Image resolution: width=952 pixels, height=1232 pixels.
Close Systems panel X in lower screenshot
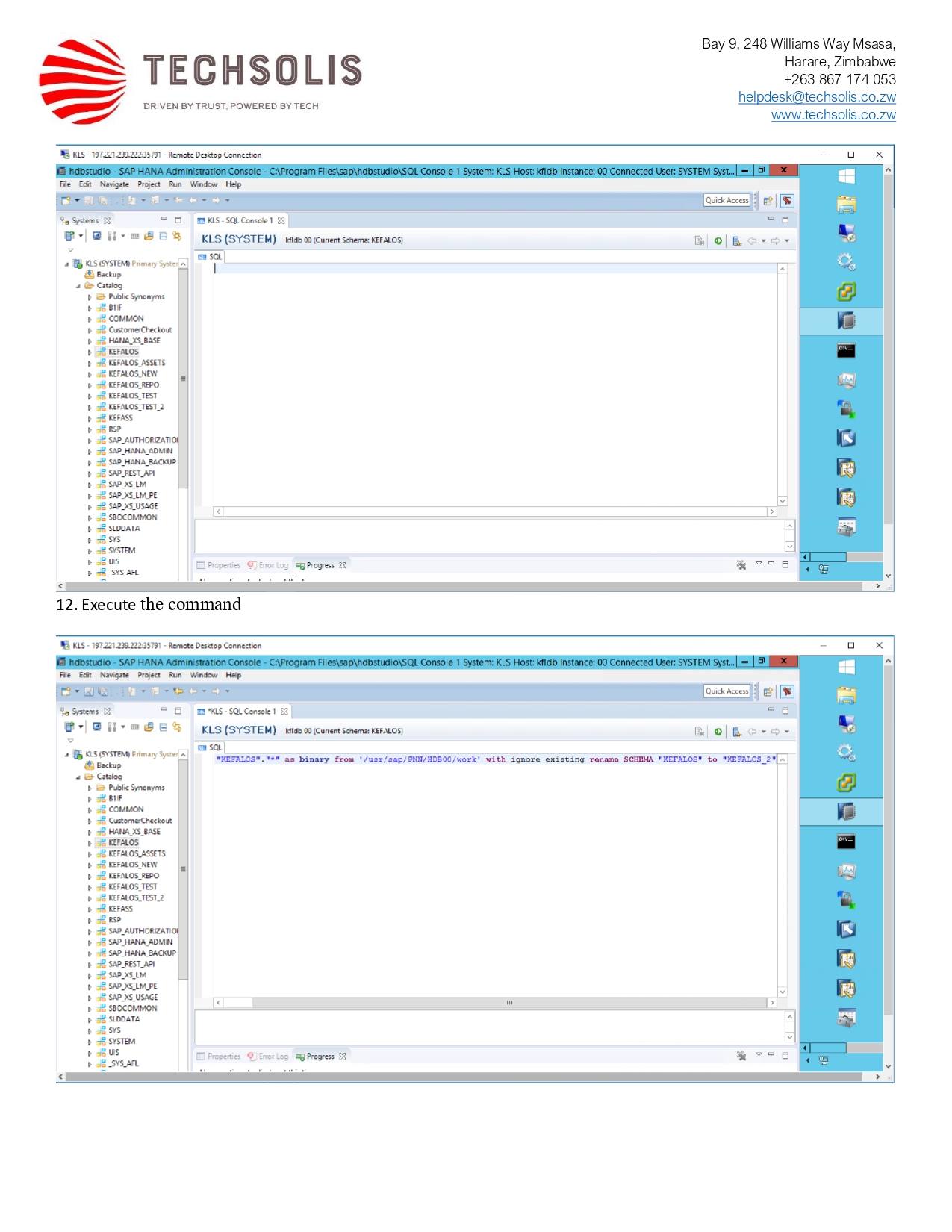pyautogui.click(x=108, y=712)
